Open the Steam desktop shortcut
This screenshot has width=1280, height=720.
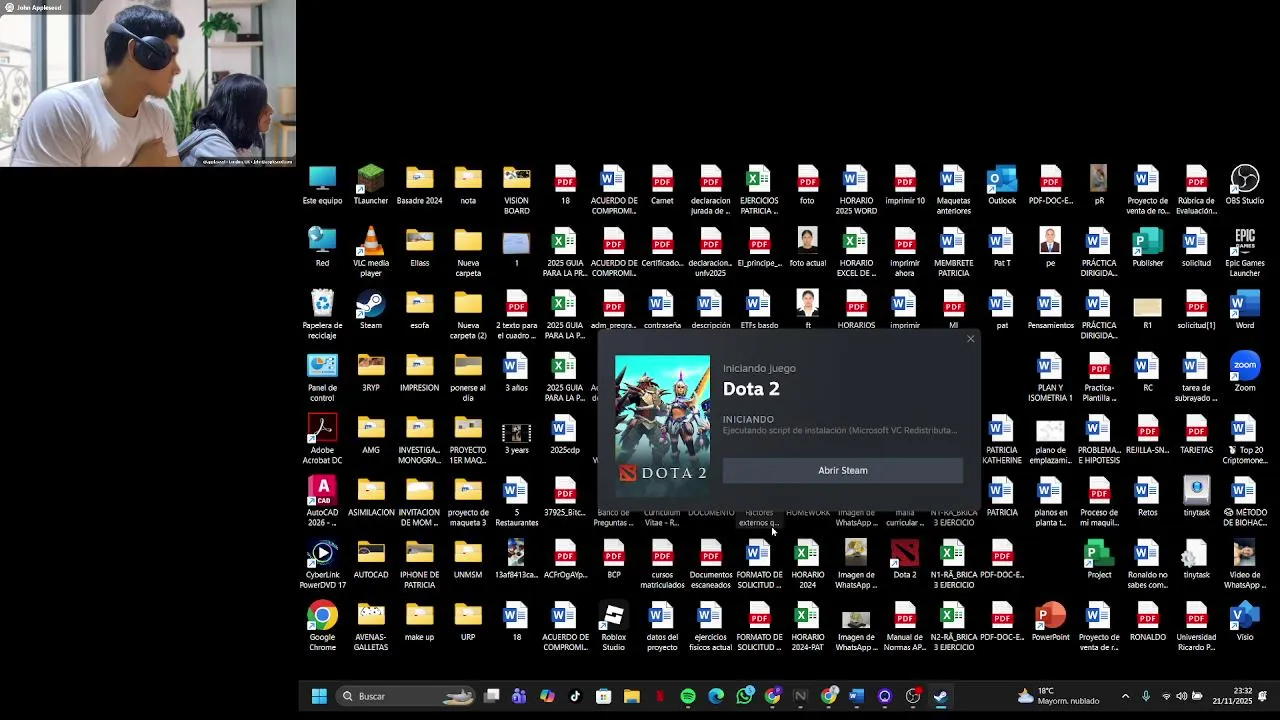(x=371, y=309)
